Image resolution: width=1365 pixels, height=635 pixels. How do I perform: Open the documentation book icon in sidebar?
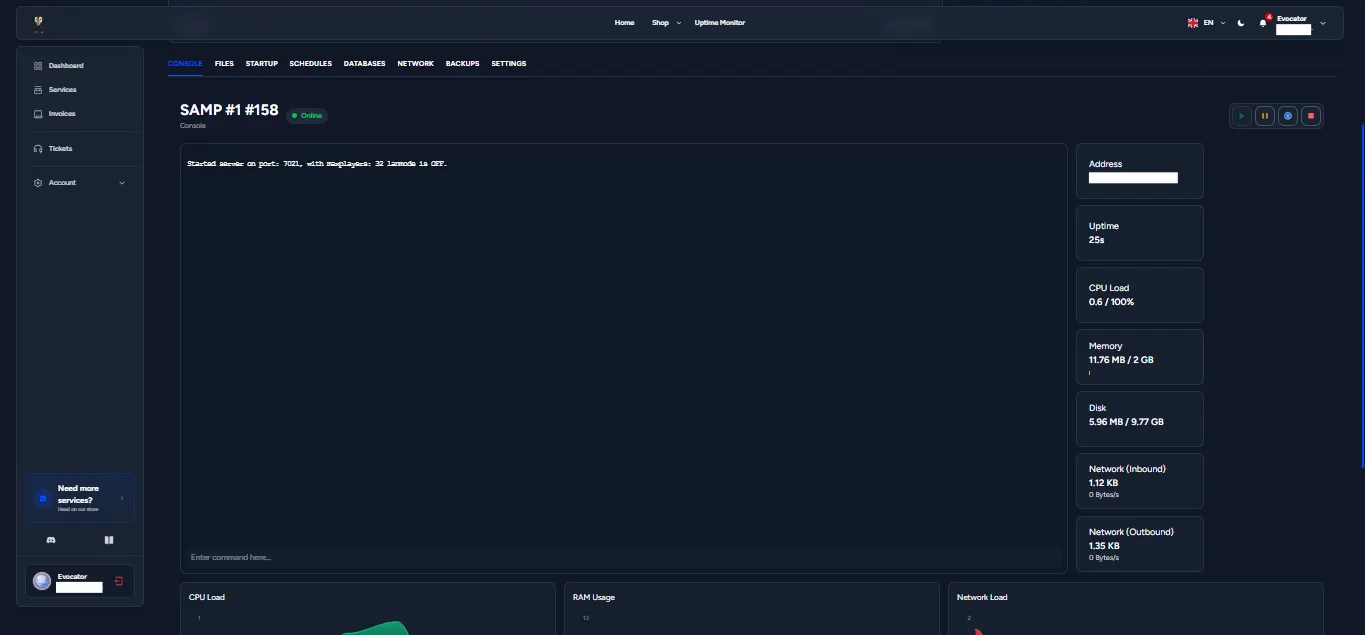pyautogui.click(x=109, y=540)
